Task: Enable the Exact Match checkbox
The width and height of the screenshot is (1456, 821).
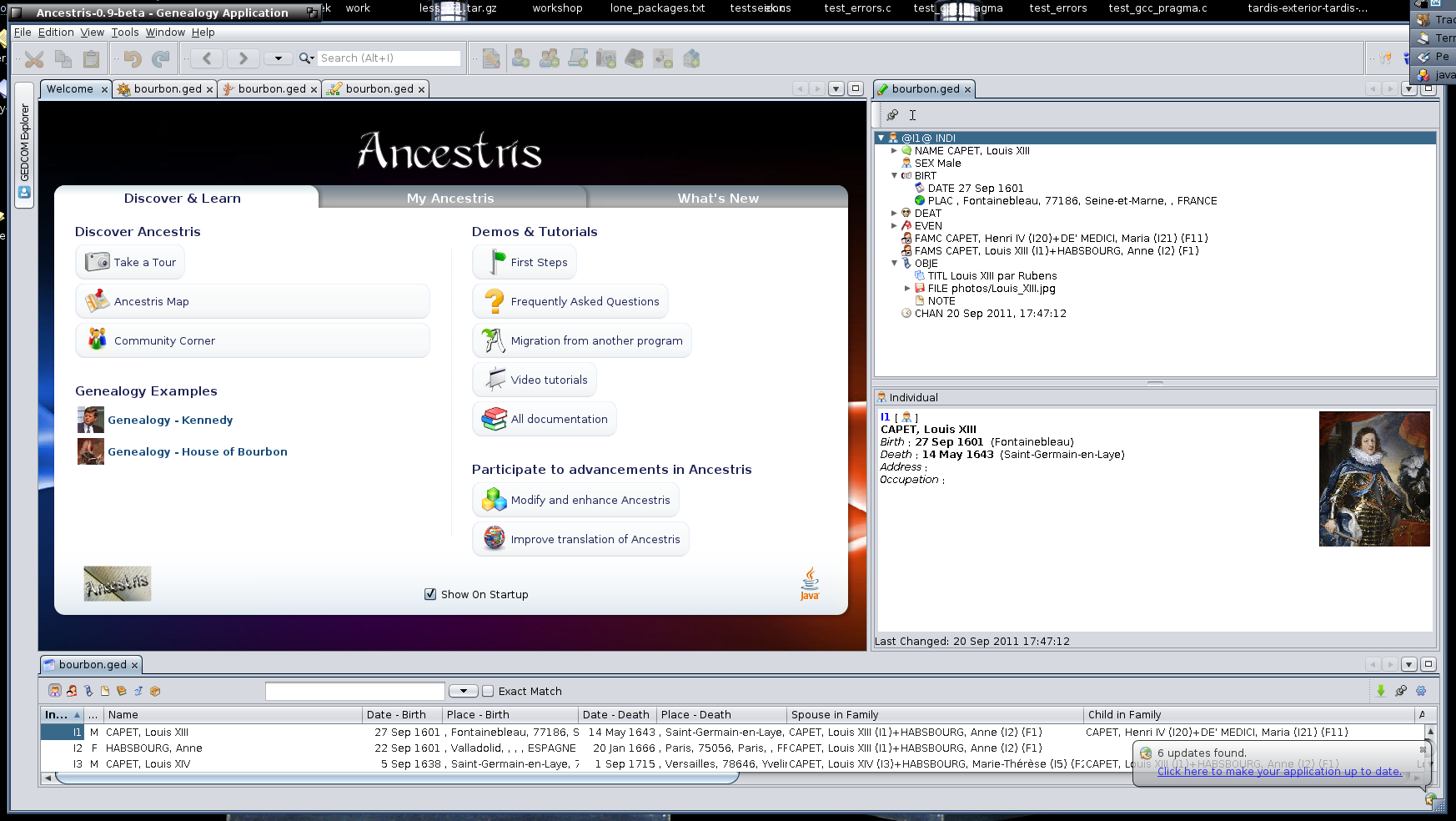Action: (488, 691)
